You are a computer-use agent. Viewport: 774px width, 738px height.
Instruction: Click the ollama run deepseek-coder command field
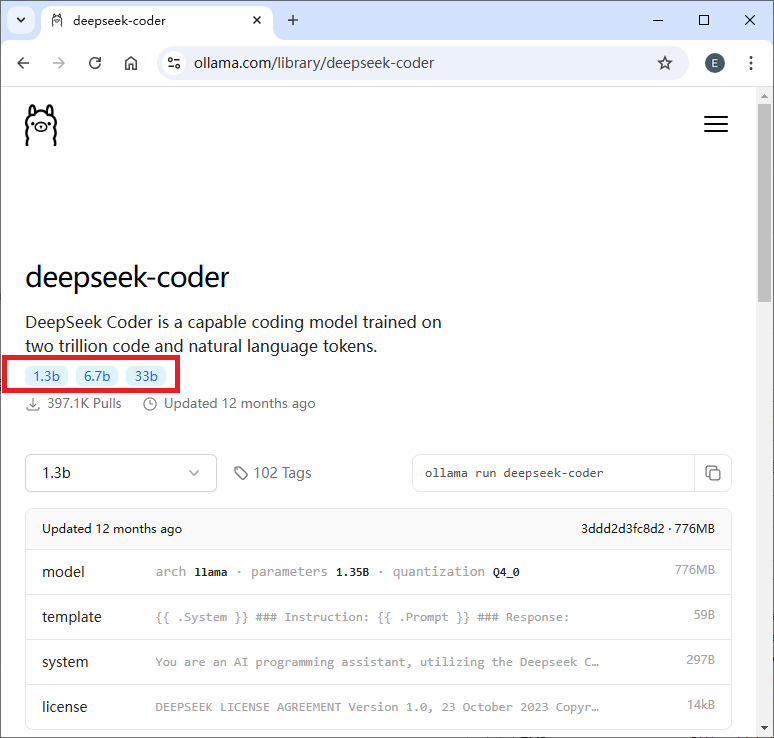553,473
